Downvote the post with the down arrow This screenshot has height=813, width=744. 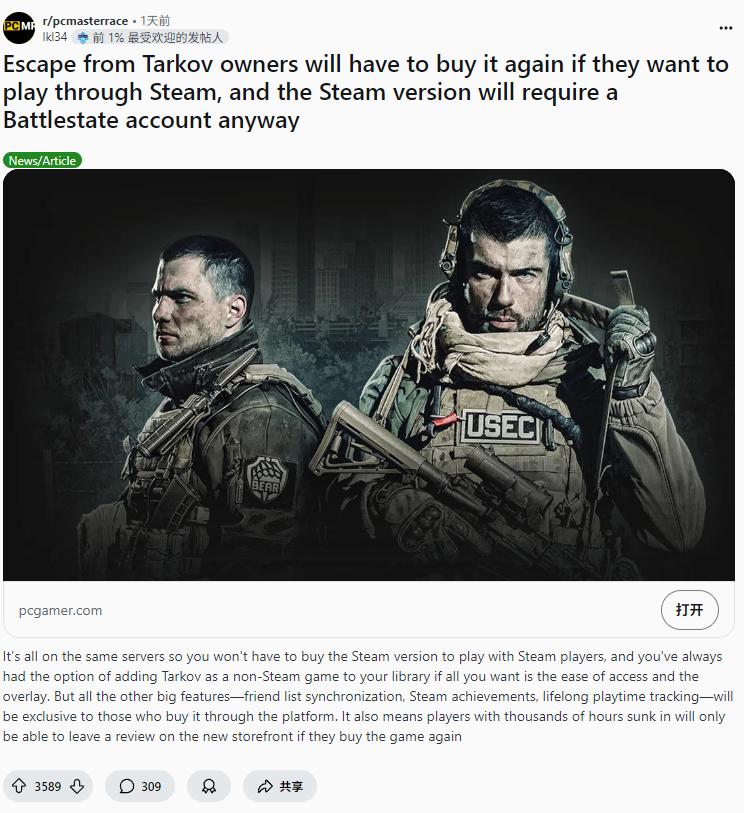coord(77,786)
